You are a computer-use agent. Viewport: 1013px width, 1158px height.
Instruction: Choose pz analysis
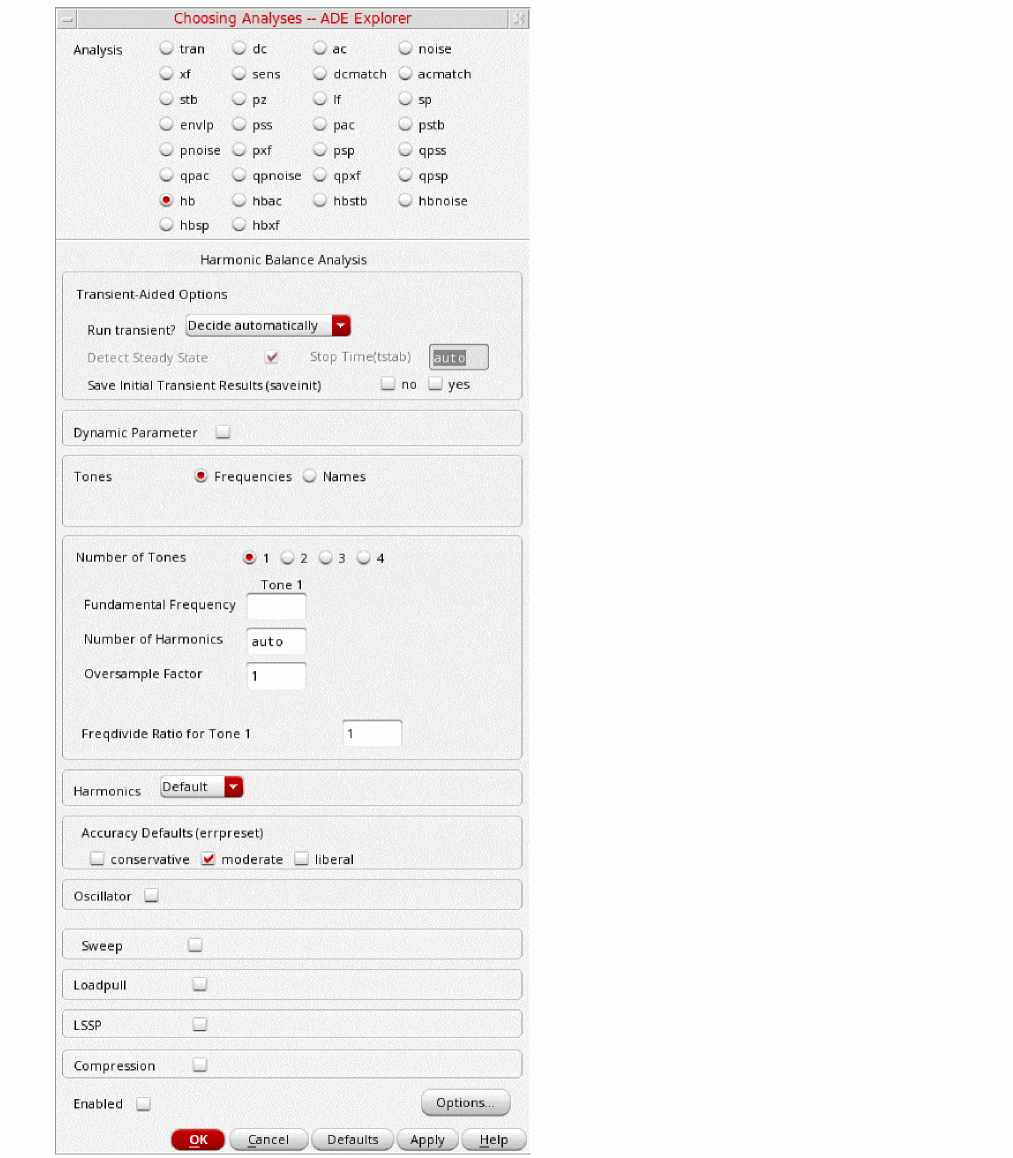click(x=239, y=99)
